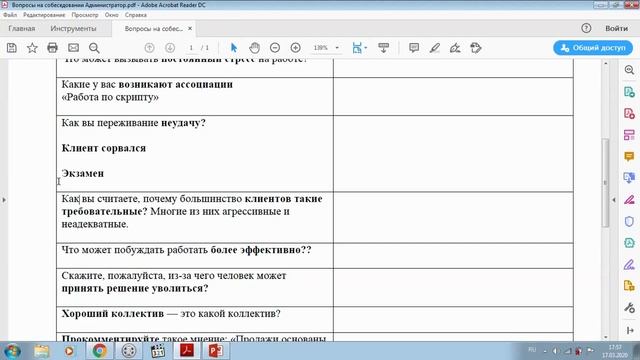Open the Comment tool in right pane

629,157
